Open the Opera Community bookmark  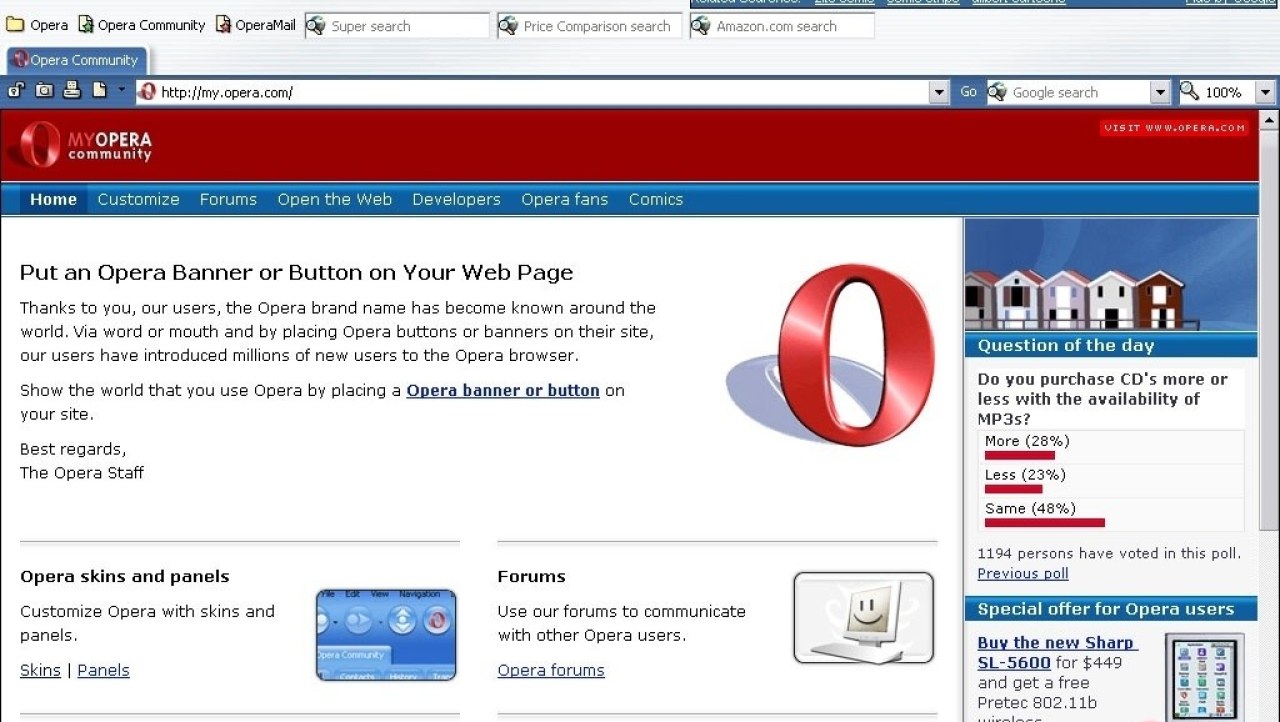(141, 25)
